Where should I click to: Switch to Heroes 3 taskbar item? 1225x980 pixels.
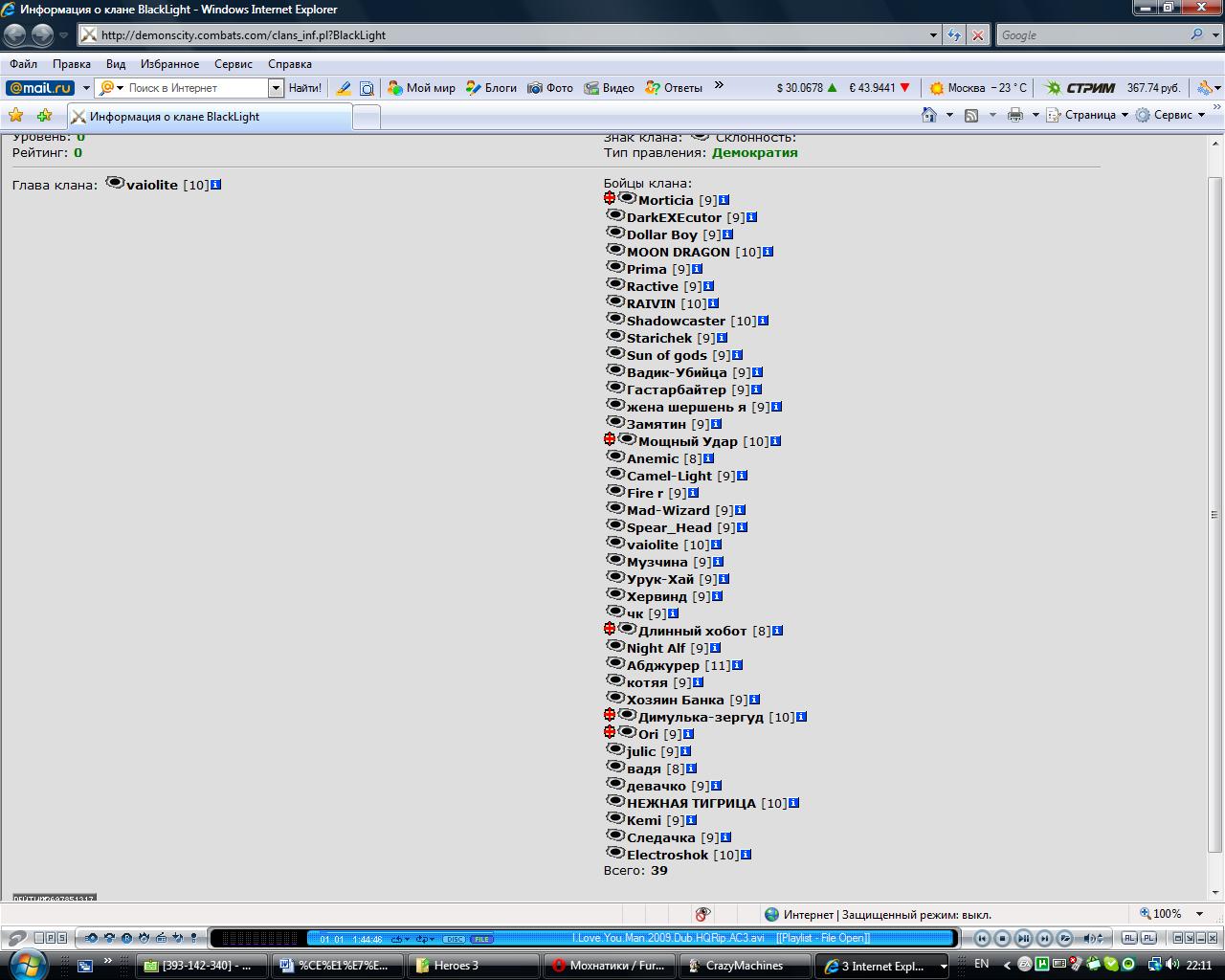click(x=474, y=966)
